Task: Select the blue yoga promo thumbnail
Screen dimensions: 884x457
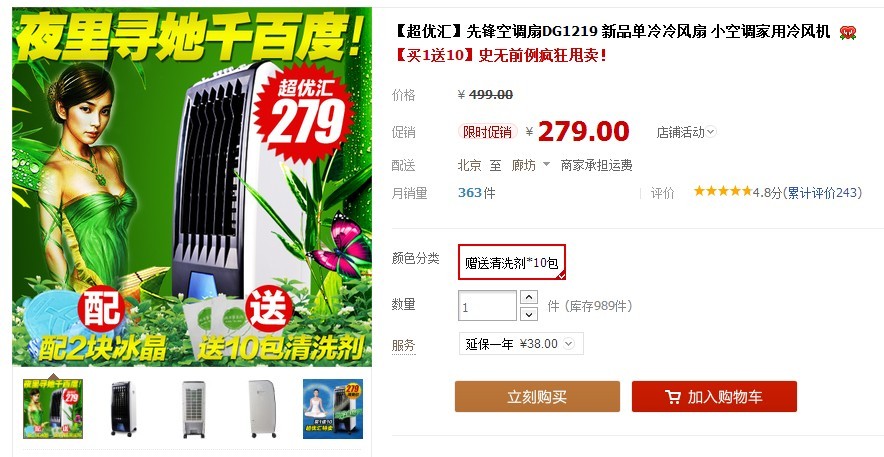Action: (x=333, y=409)
